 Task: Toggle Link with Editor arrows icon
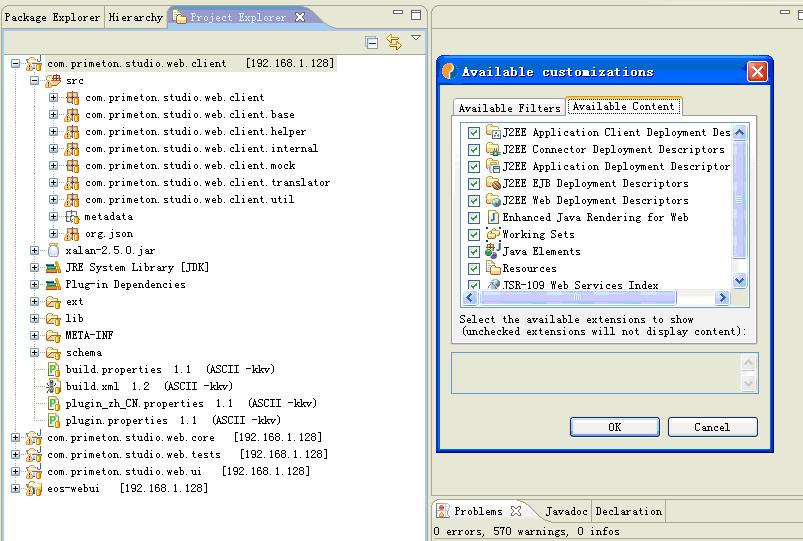[394, 42]
